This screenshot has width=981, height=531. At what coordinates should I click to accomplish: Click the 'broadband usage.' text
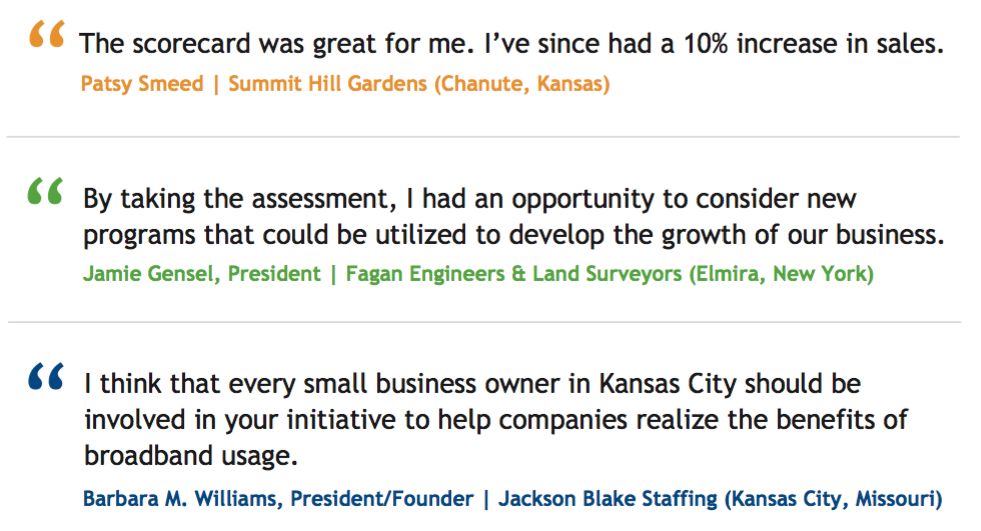click(x=191, y=456)
